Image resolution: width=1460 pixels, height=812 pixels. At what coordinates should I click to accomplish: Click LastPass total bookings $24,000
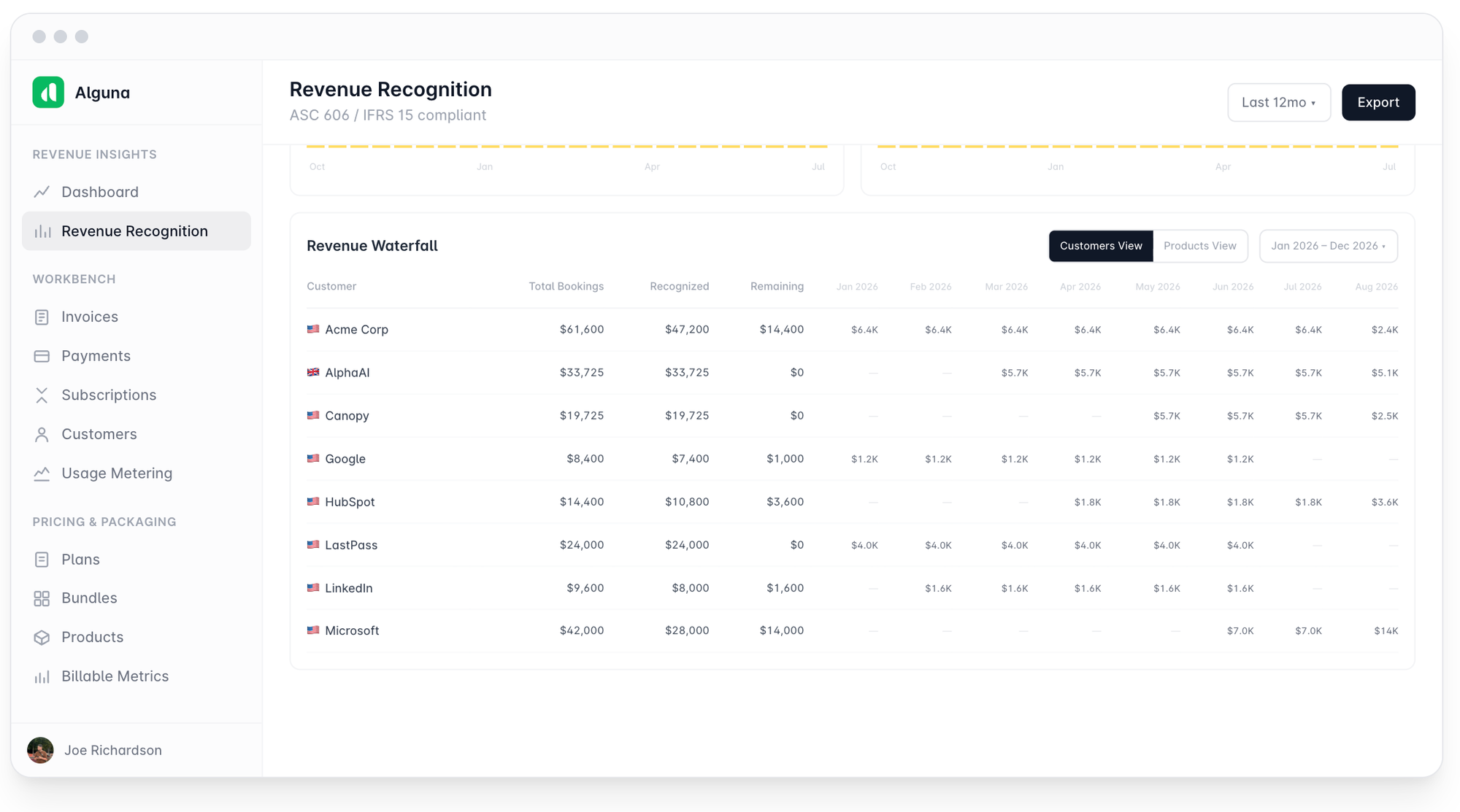coord(582,544)
